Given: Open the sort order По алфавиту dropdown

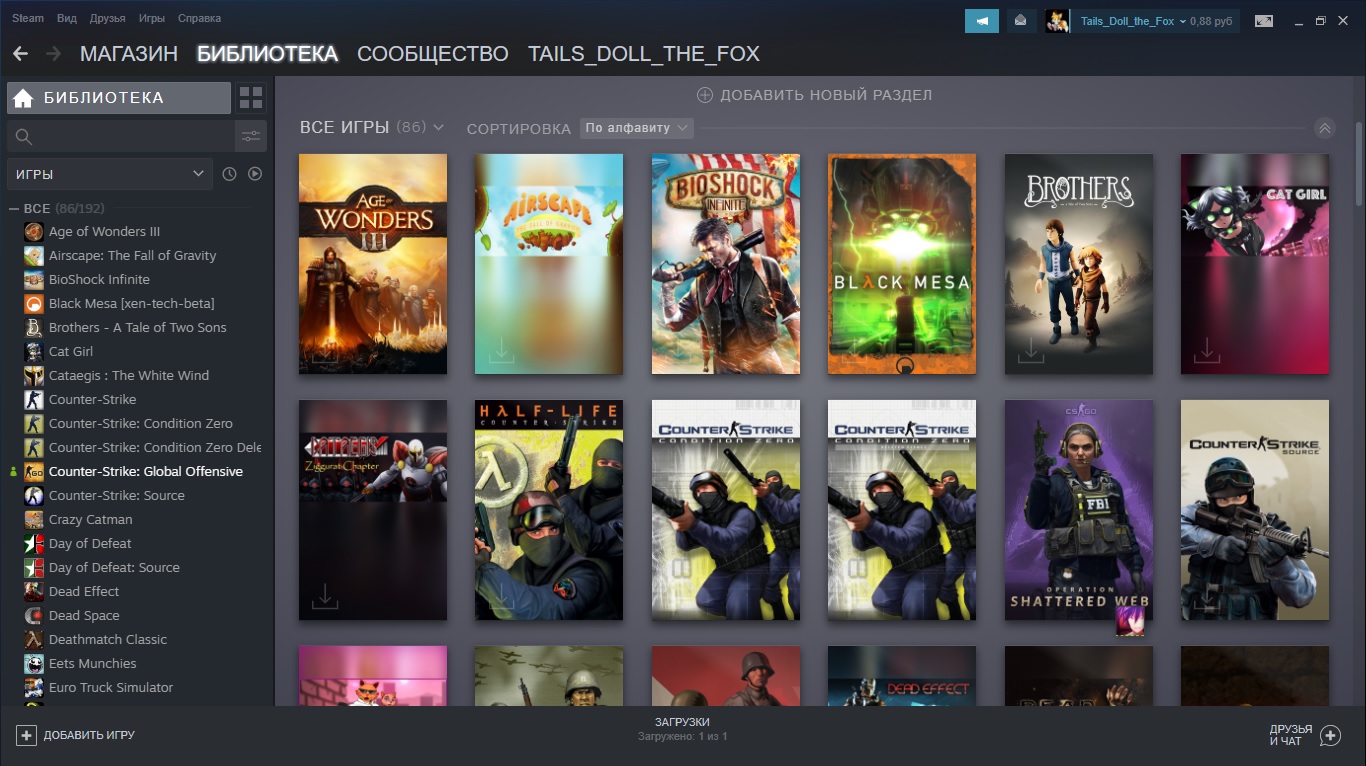Looking at the screenshot, I should (x=637, y=128).
